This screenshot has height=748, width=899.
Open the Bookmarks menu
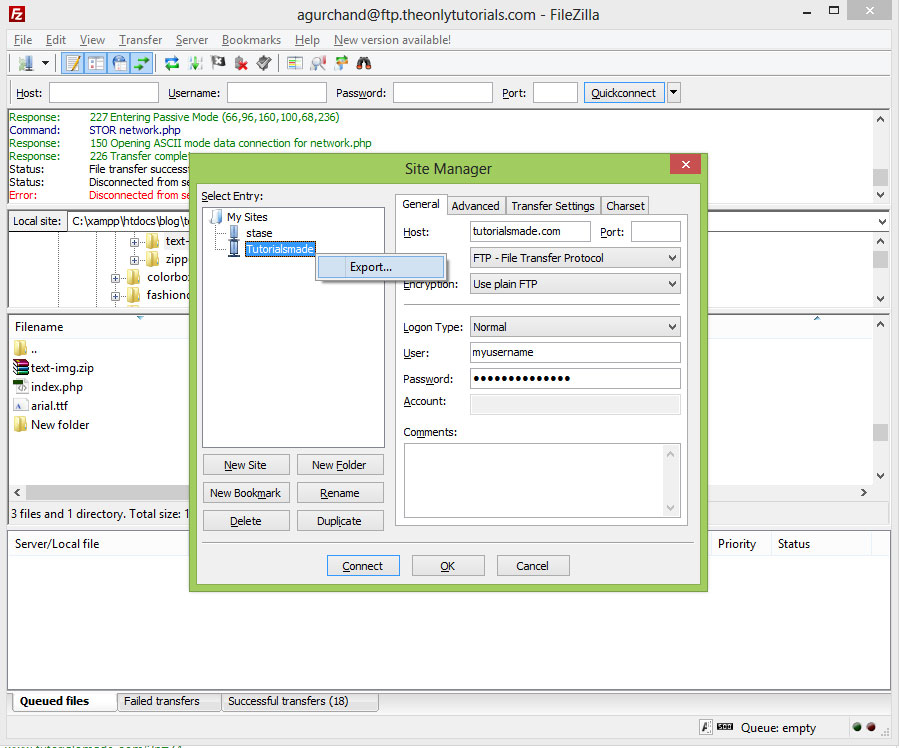250,40
